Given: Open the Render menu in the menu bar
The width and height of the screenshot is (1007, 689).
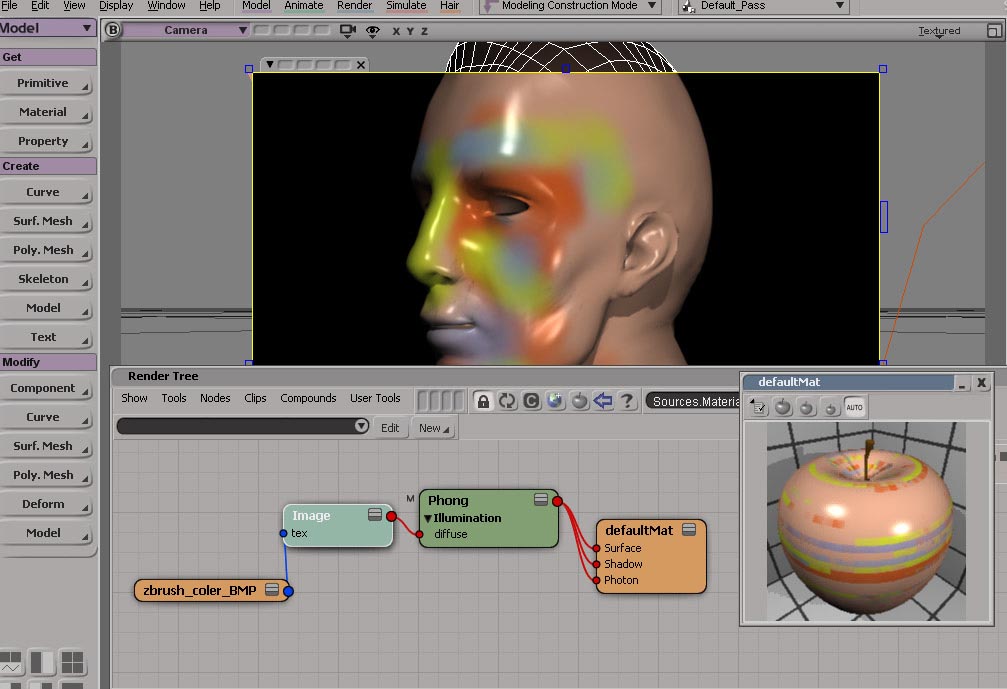Looking at the screenshot, I should [x=354, y=6].
